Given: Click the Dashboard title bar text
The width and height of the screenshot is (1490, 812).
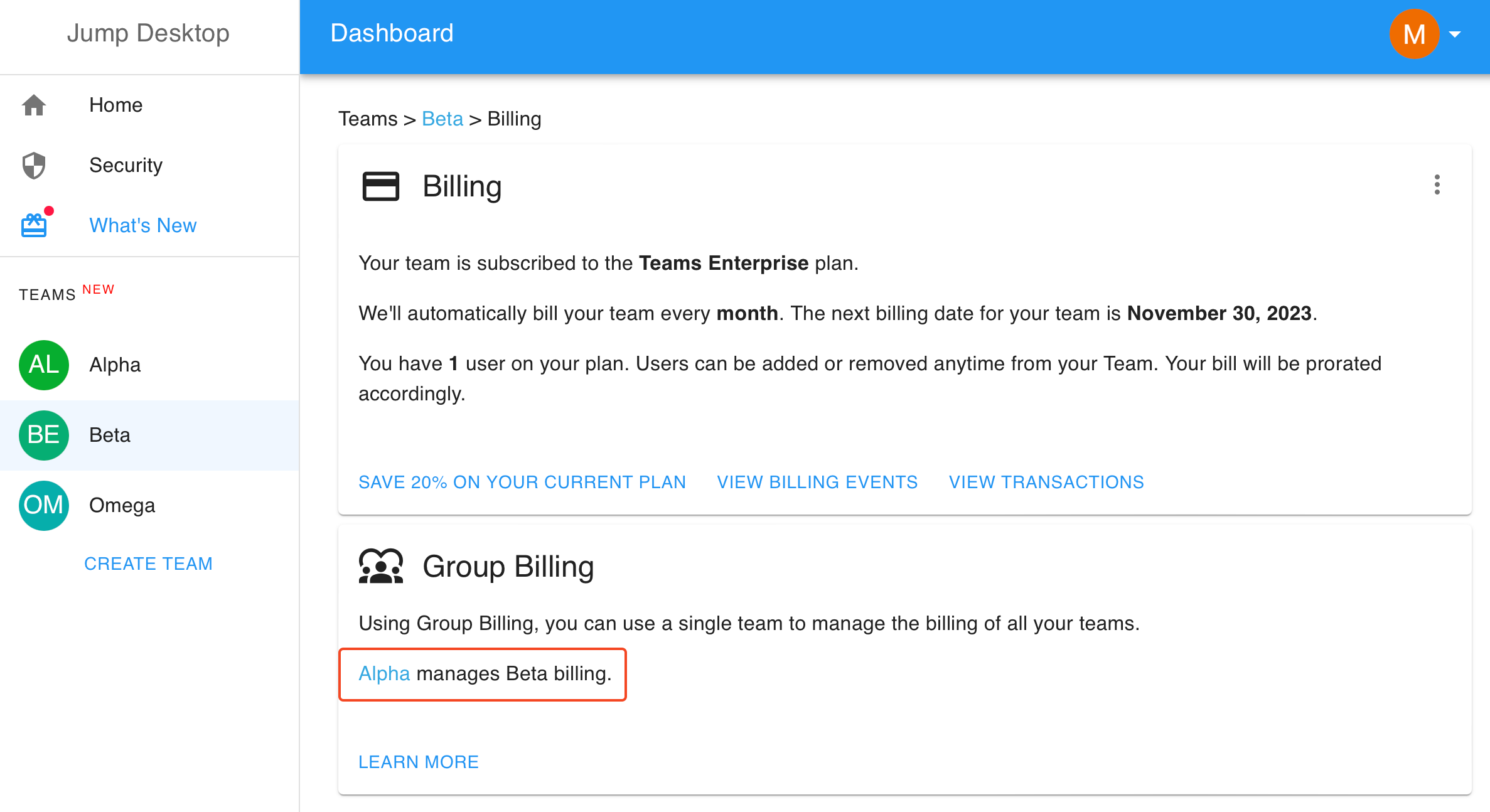Looking at the screenshot, I should pos(392,33).
